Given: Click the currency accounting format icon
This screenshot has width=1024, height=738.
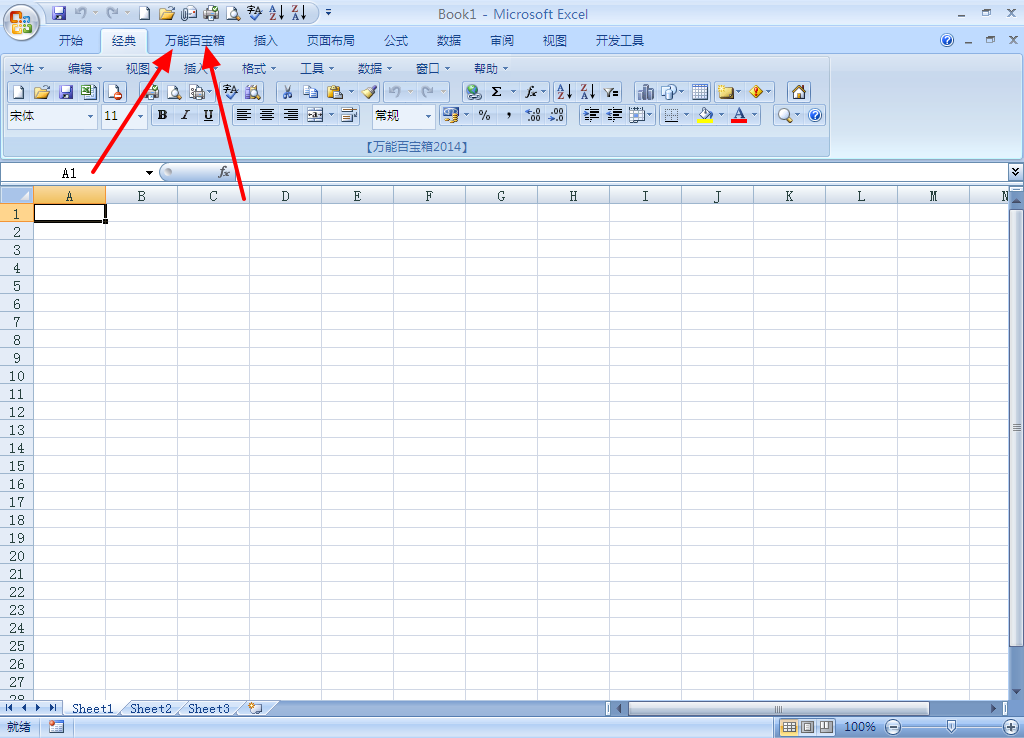Looking at the screenshot, I should tap(451, 116).
